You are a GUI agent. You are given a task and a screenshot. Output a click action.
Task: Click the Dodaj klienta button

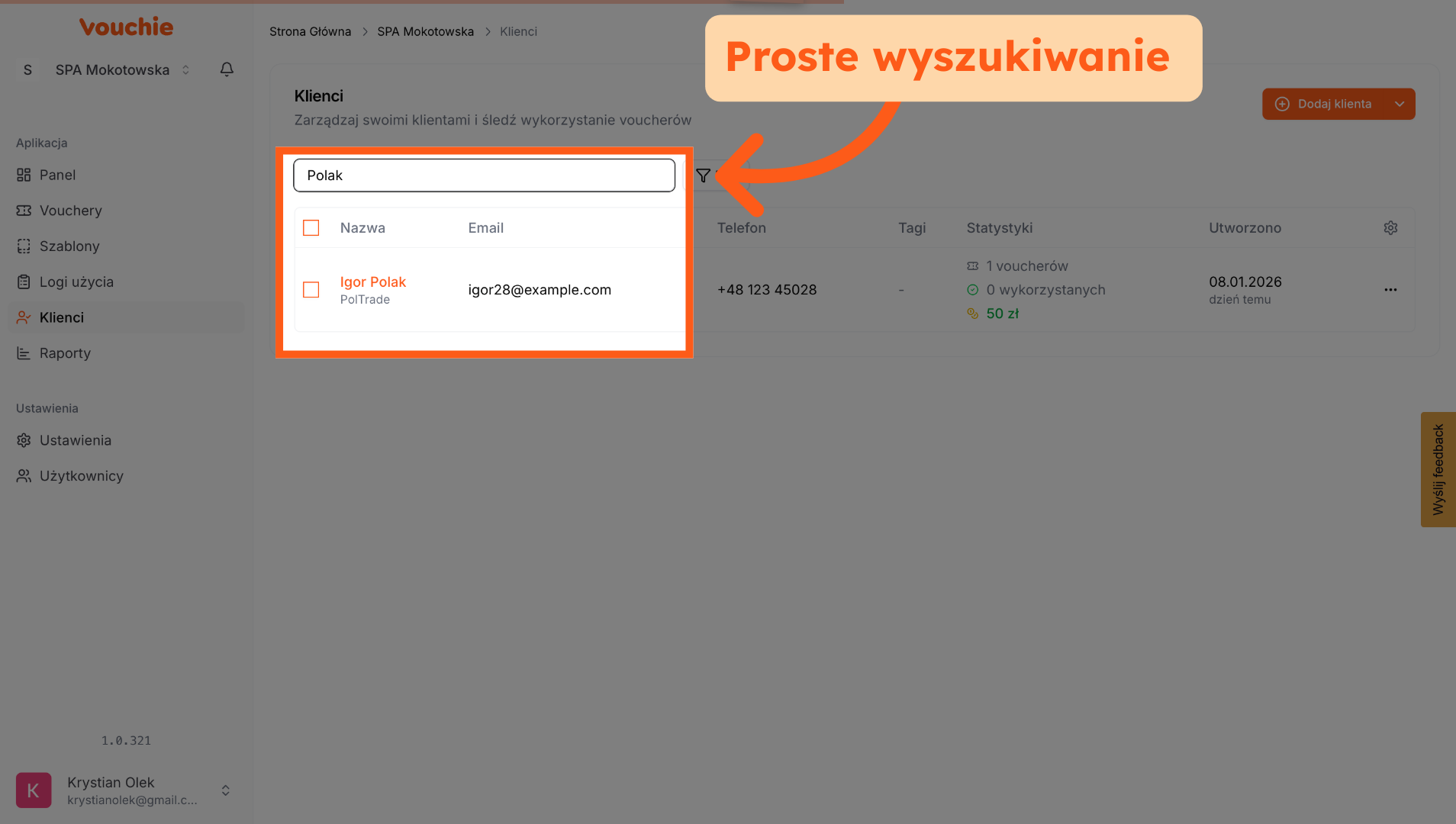click(1325, 105)
